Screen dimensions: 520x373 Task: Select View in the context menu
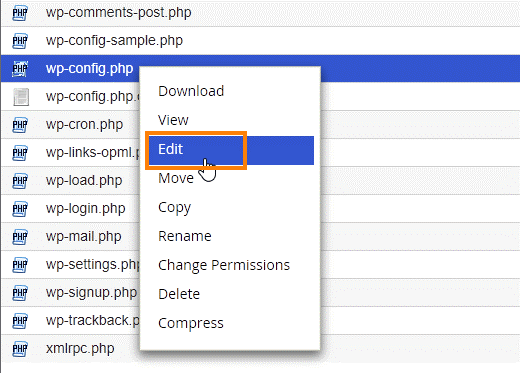pos(173,120)
